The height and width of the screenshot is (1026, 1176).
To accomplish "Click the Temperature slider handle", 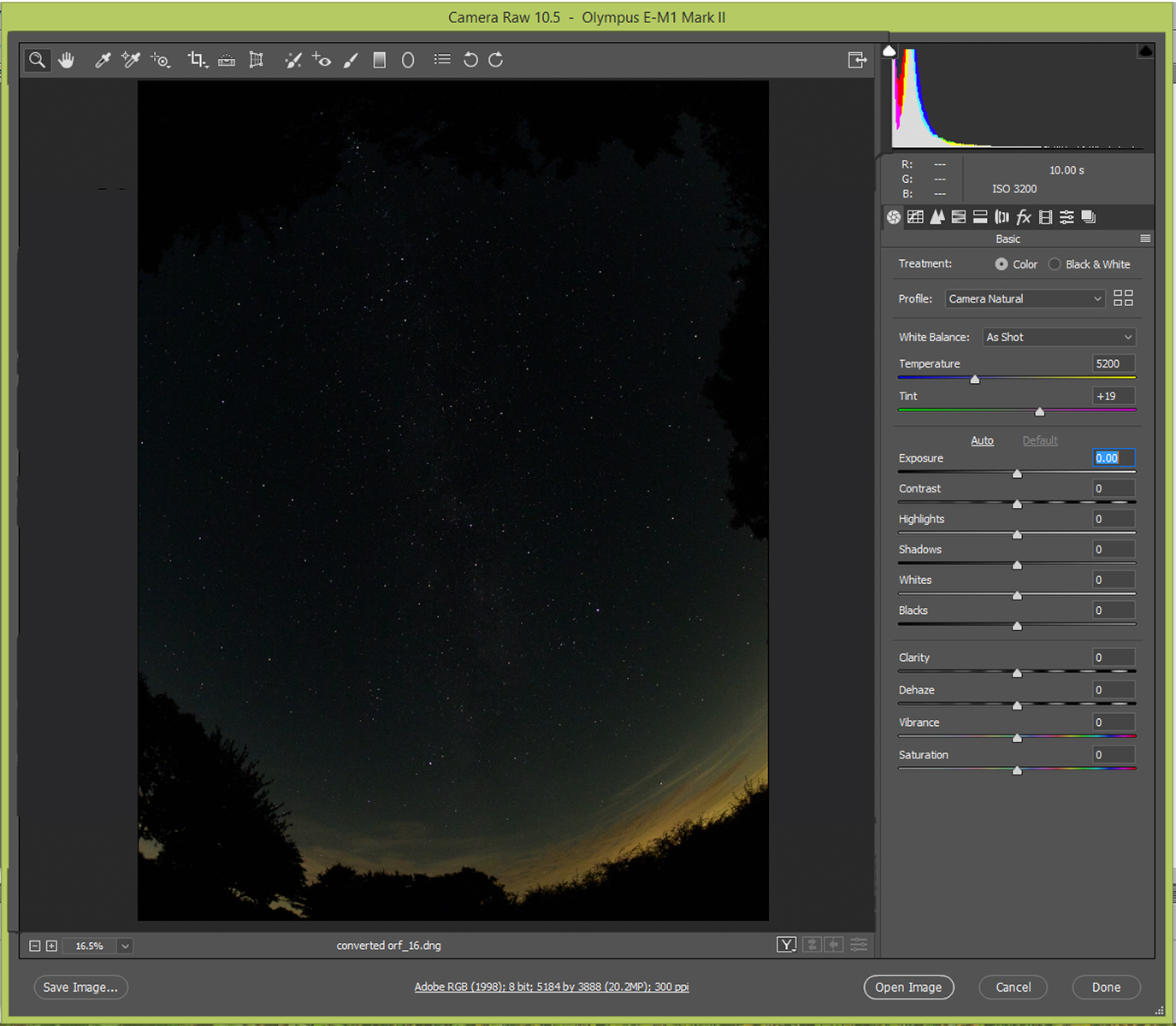I will coord(974,379).
